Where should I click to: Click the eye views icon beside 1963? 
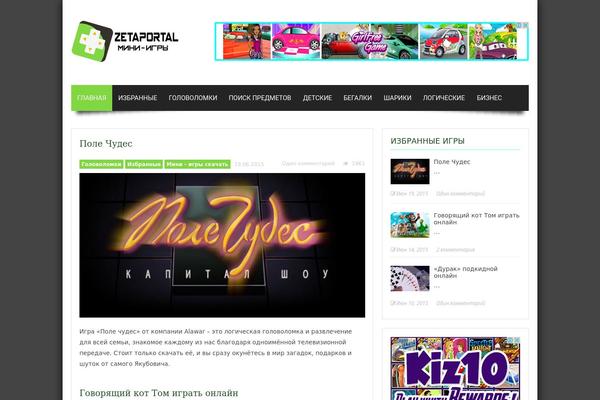coord(346,164)
